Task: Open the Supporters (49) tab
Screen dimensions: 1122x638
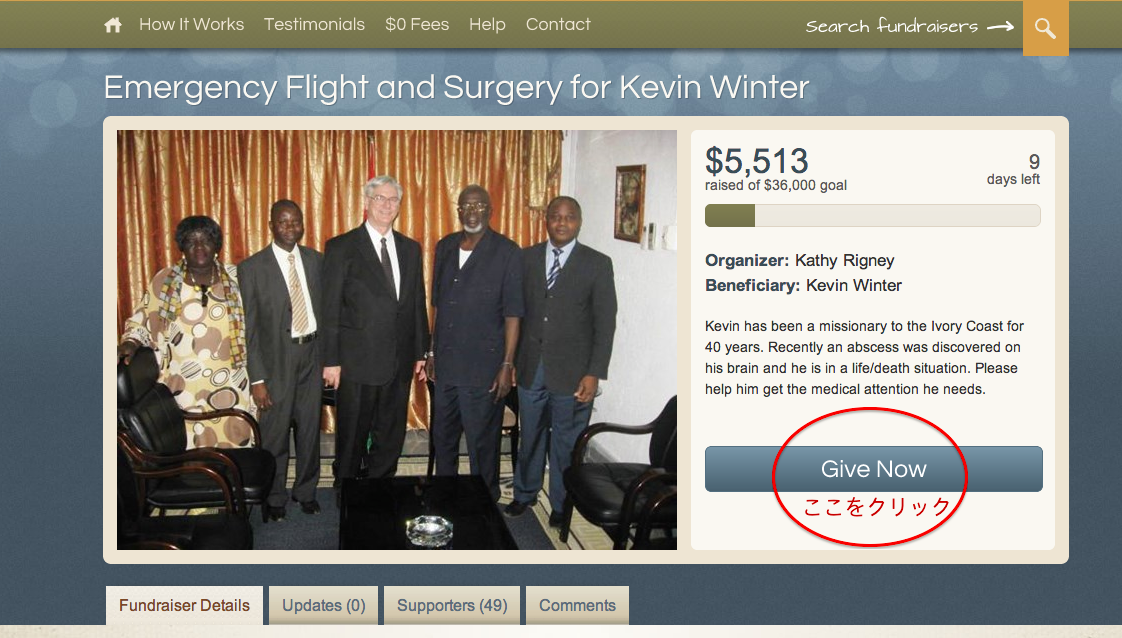Action: point(452,606)
